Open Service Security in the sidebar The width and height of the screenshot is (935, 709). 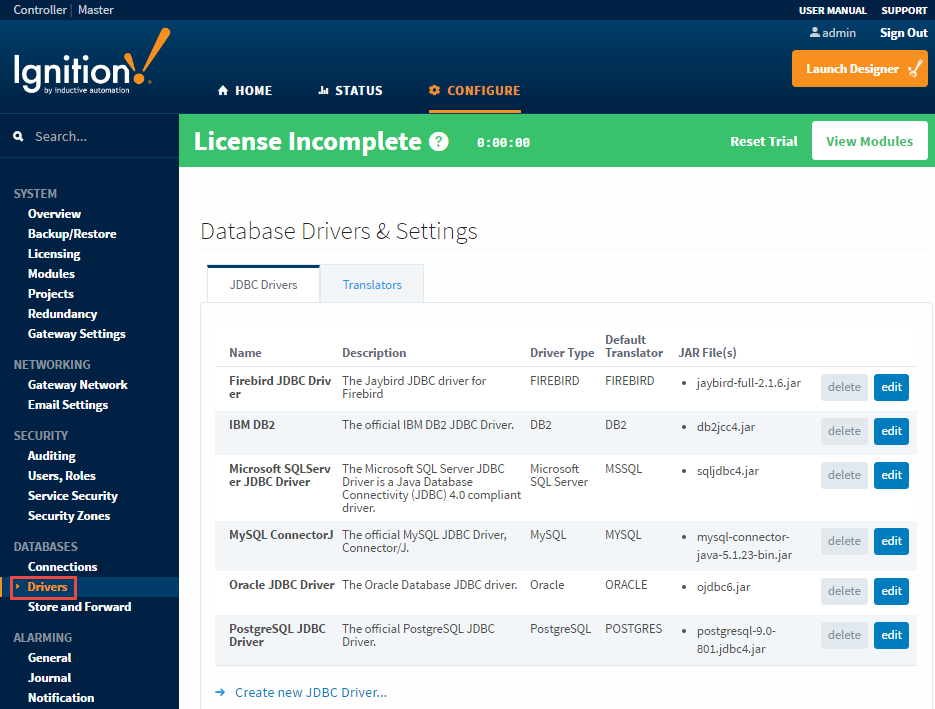tap(73, 496)
